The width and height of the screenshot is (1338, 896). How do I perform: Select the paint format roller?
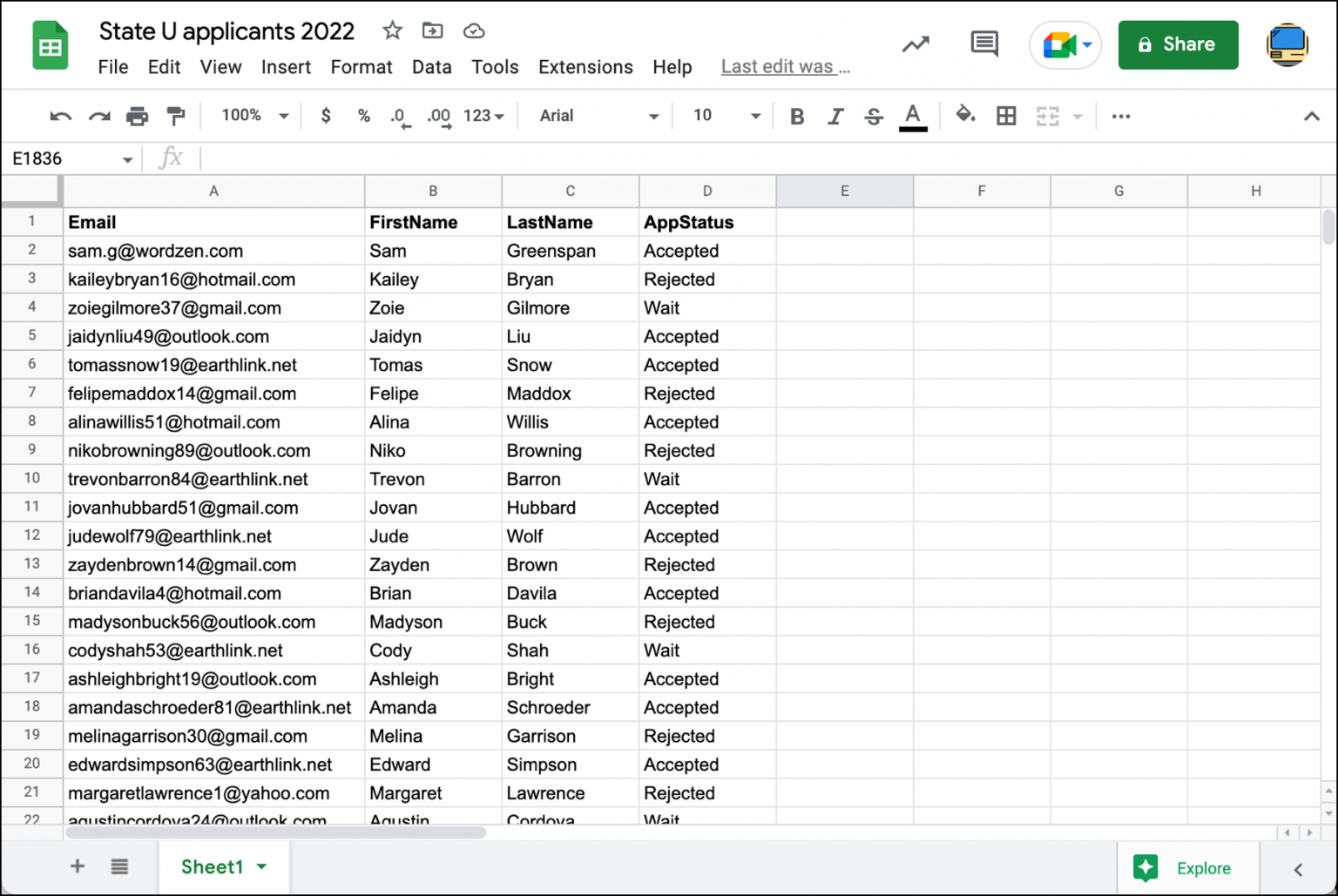175,116
